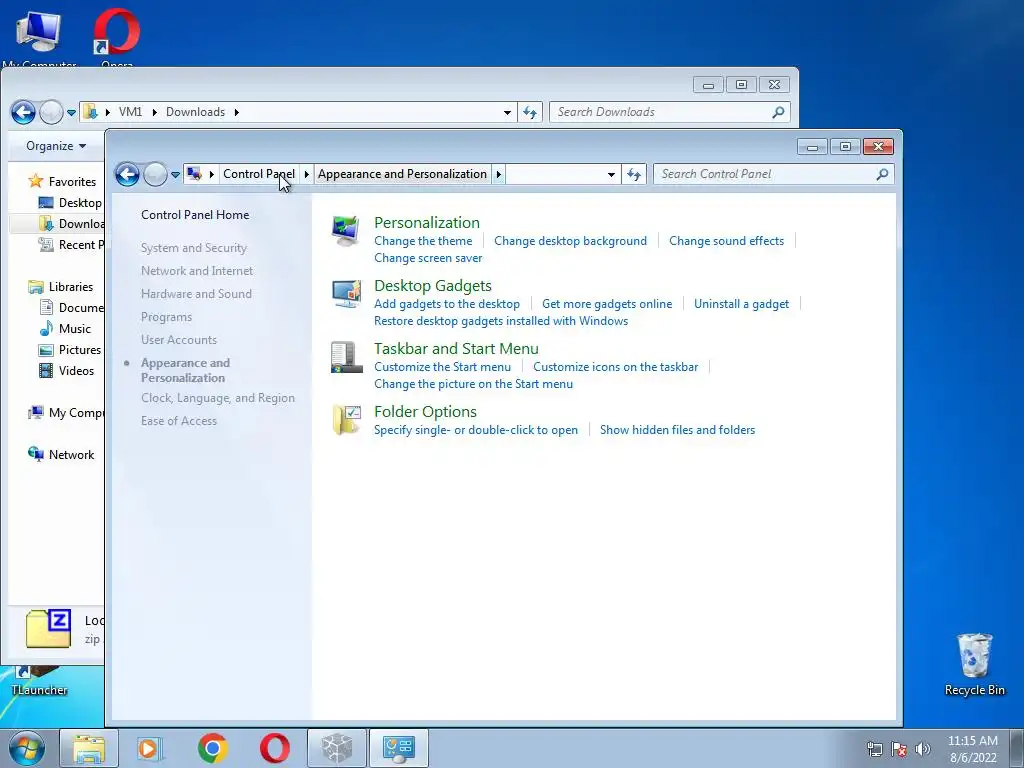Select the Opera desktop shortcut

[117, 38]
